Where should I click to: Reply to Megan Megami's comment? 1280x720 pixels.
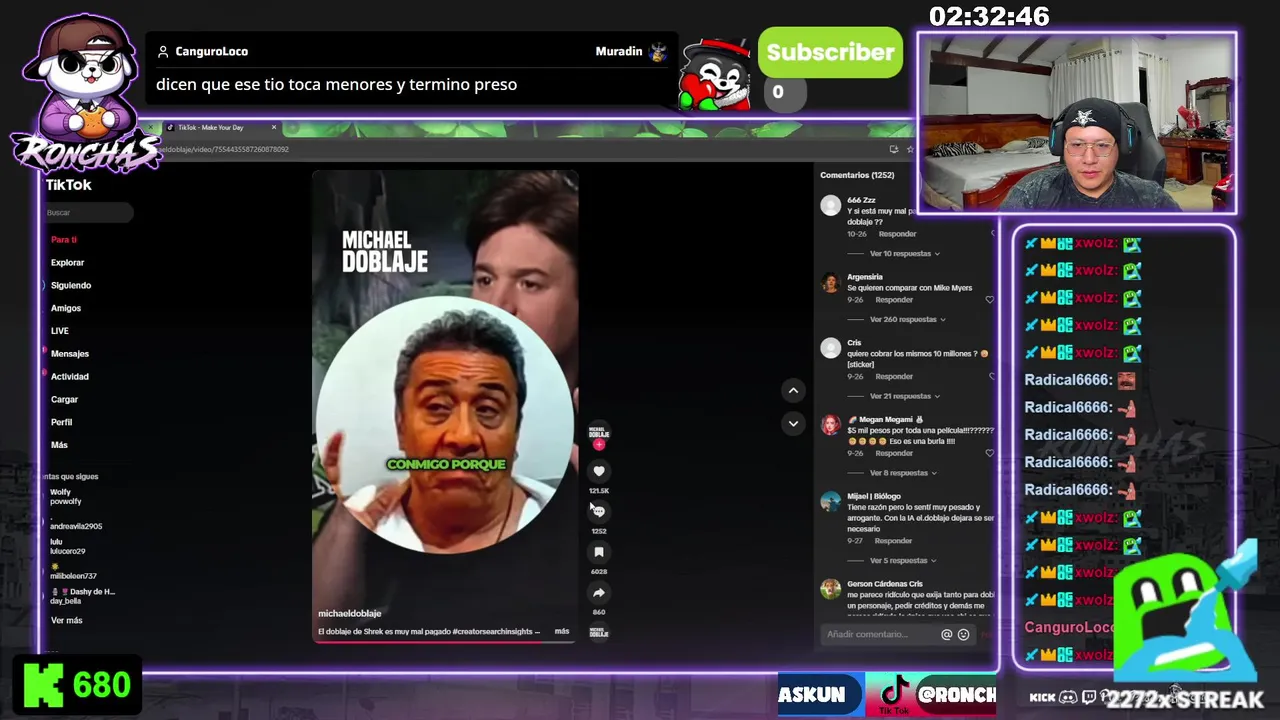click(x=893, y=453)
